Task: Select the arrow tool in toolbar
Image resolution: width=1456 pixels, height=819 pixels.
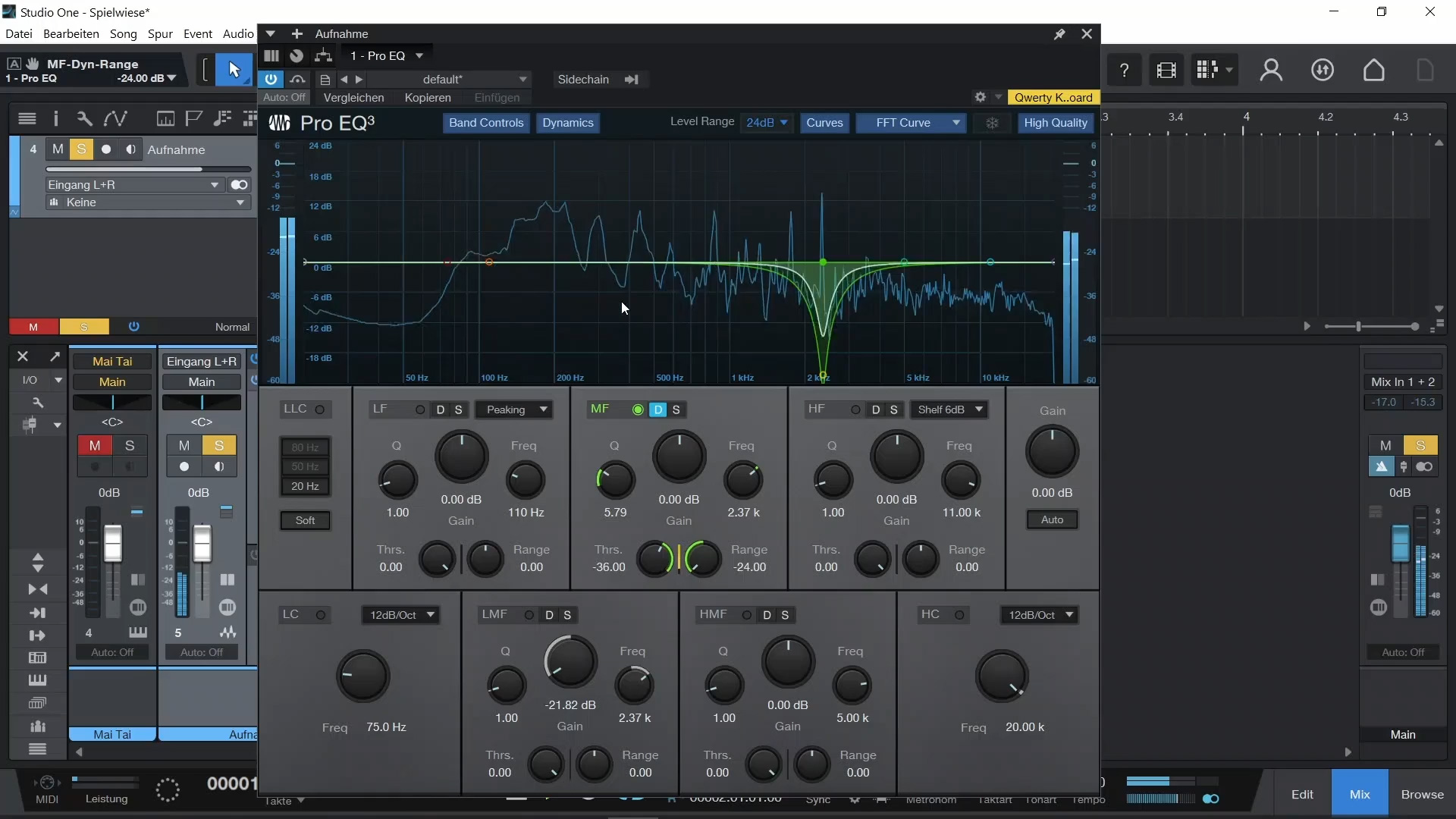Action: pyautogui.click(x=234, y=70)
